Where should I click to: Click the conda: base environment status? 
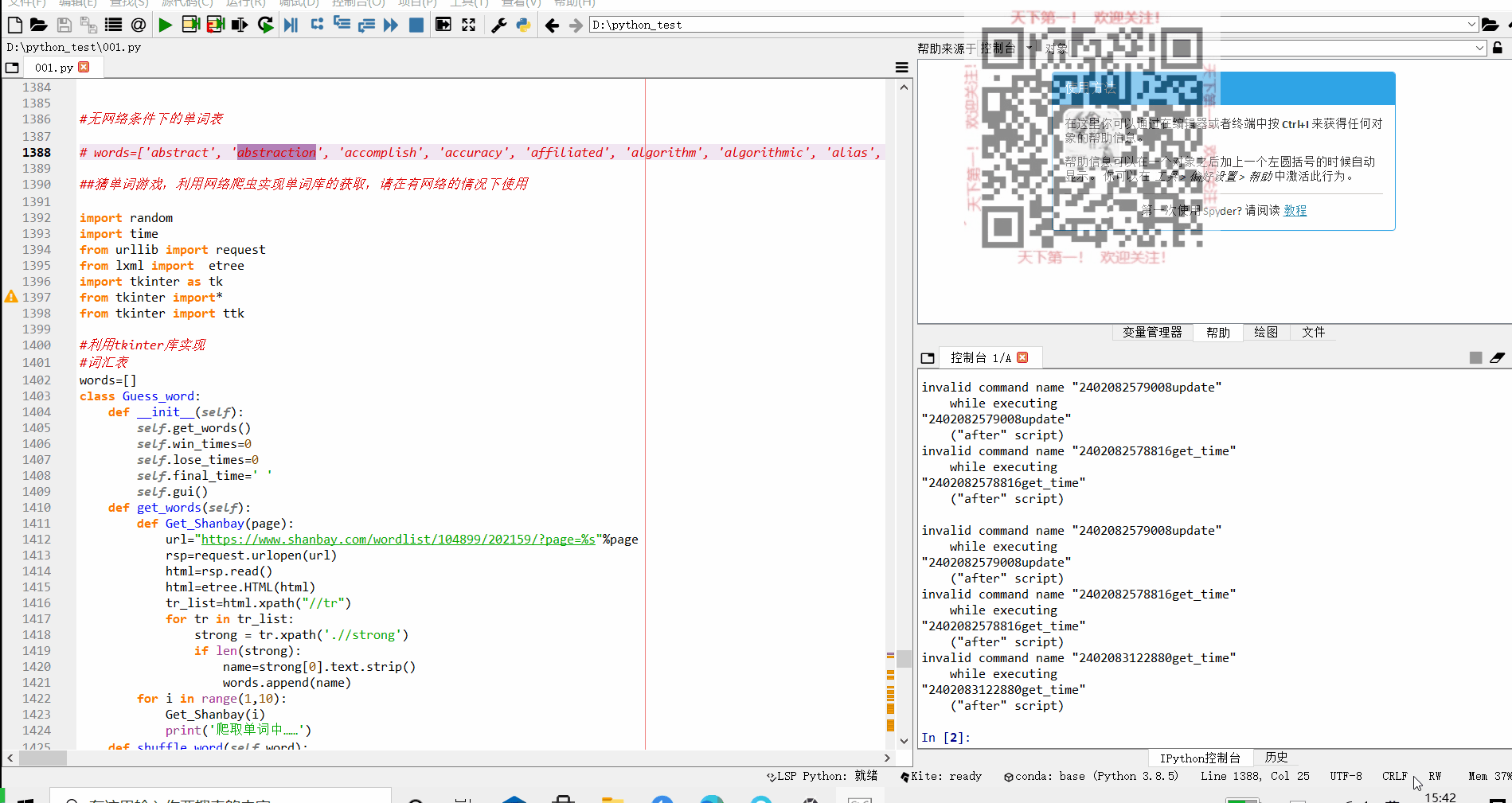pyautogui.click(x=1091, y=776)
